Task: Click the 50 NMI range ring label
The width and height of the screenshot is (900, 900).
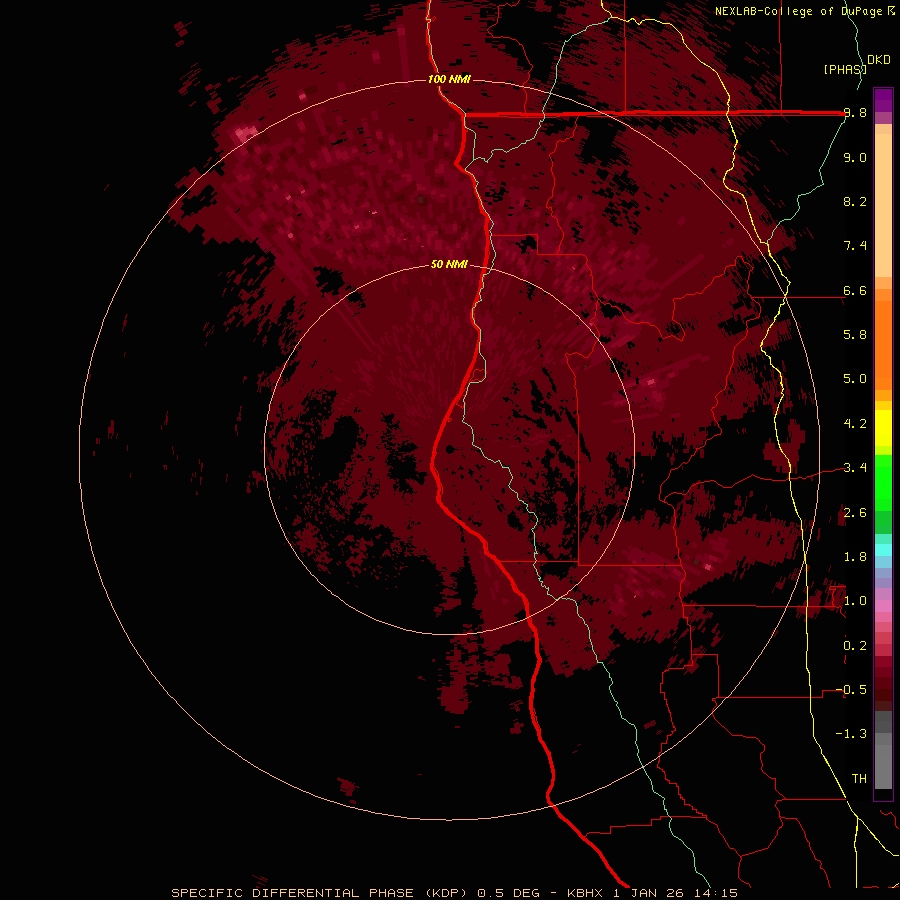Action: tap(449, 264)
